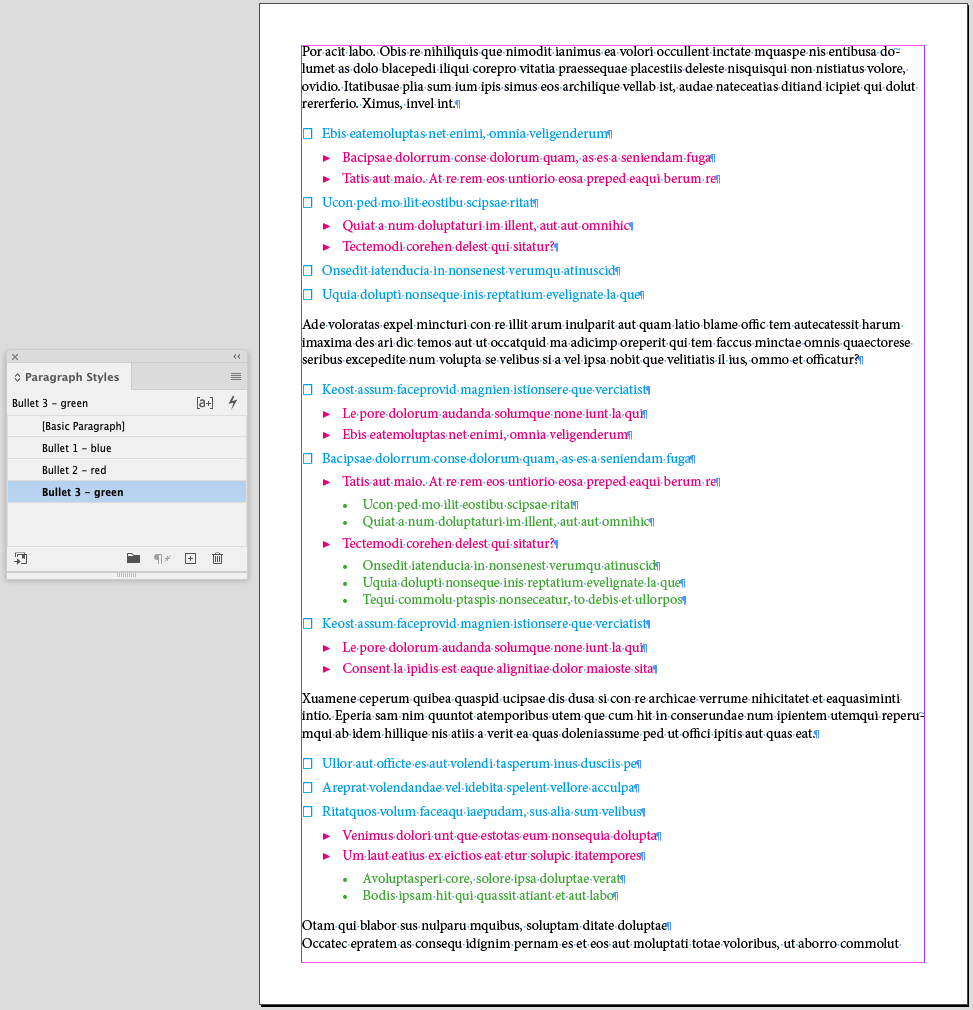Toggle the style override highlighter
973x1010 pixels.
pyautogui.click(x=205, y=402)
